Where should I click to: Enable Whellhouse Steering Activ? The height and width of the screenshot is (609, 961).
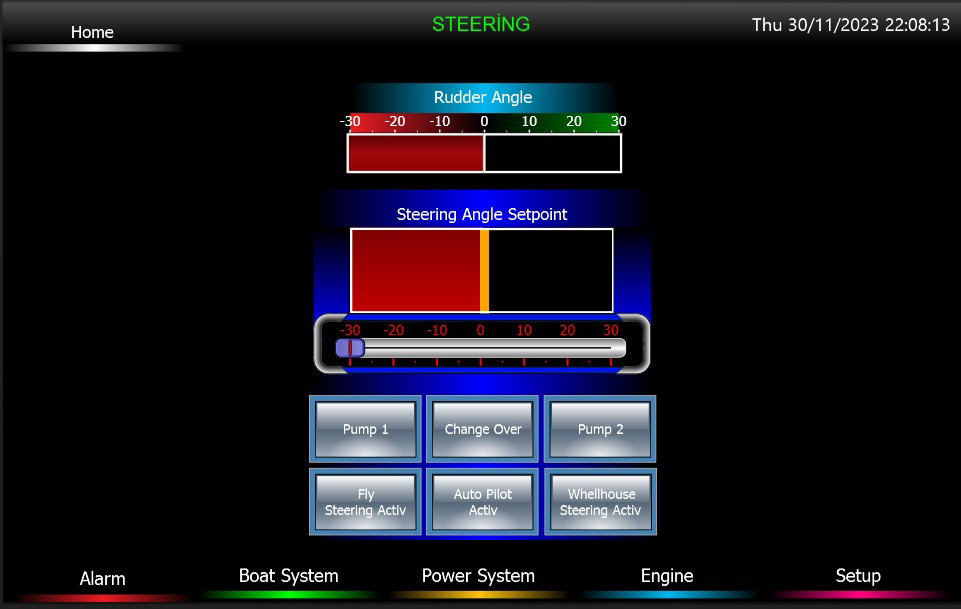[600, 502]
